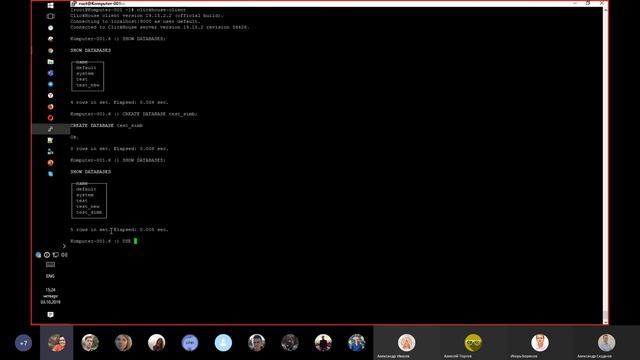Click 'Connected to ClickHouse server version' line
Viewport: 640px width, 360px height.
click(160, 27)
